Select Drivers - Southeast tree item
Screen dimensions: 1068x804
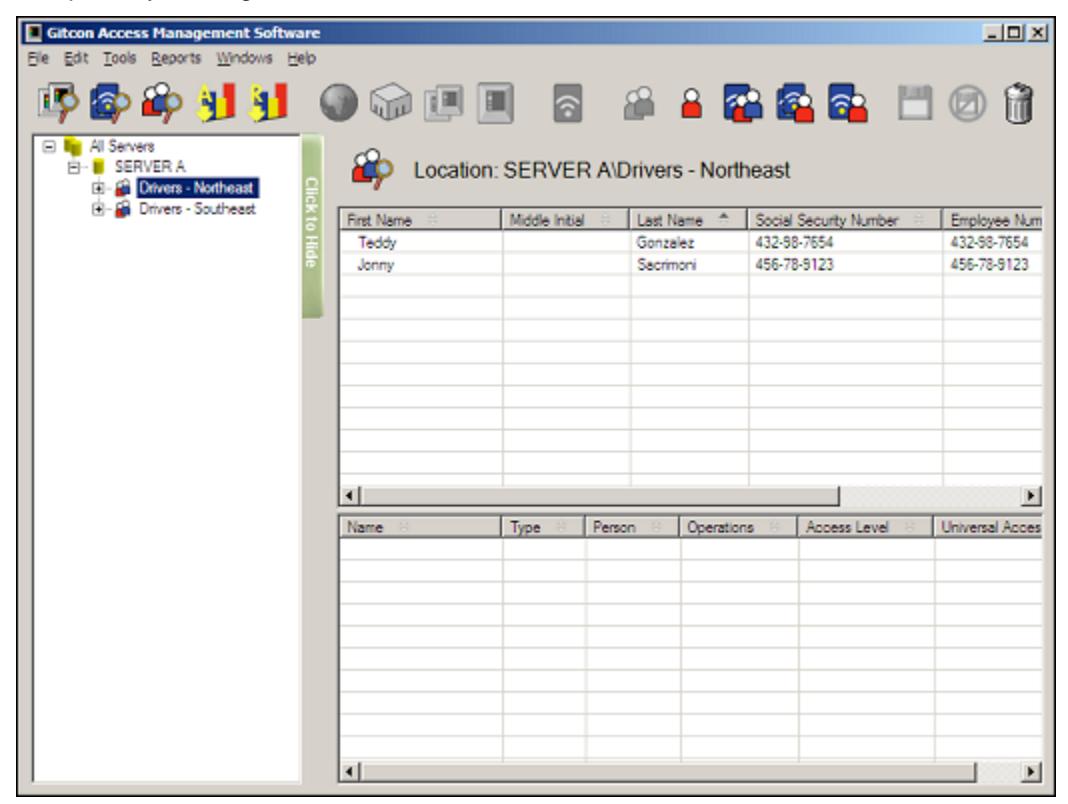pos(198,208)
